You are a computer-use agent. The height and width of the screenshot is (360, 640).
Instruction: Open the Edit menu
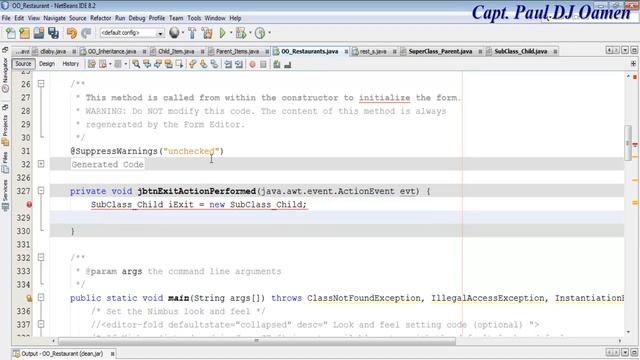[x=19, y=18]
